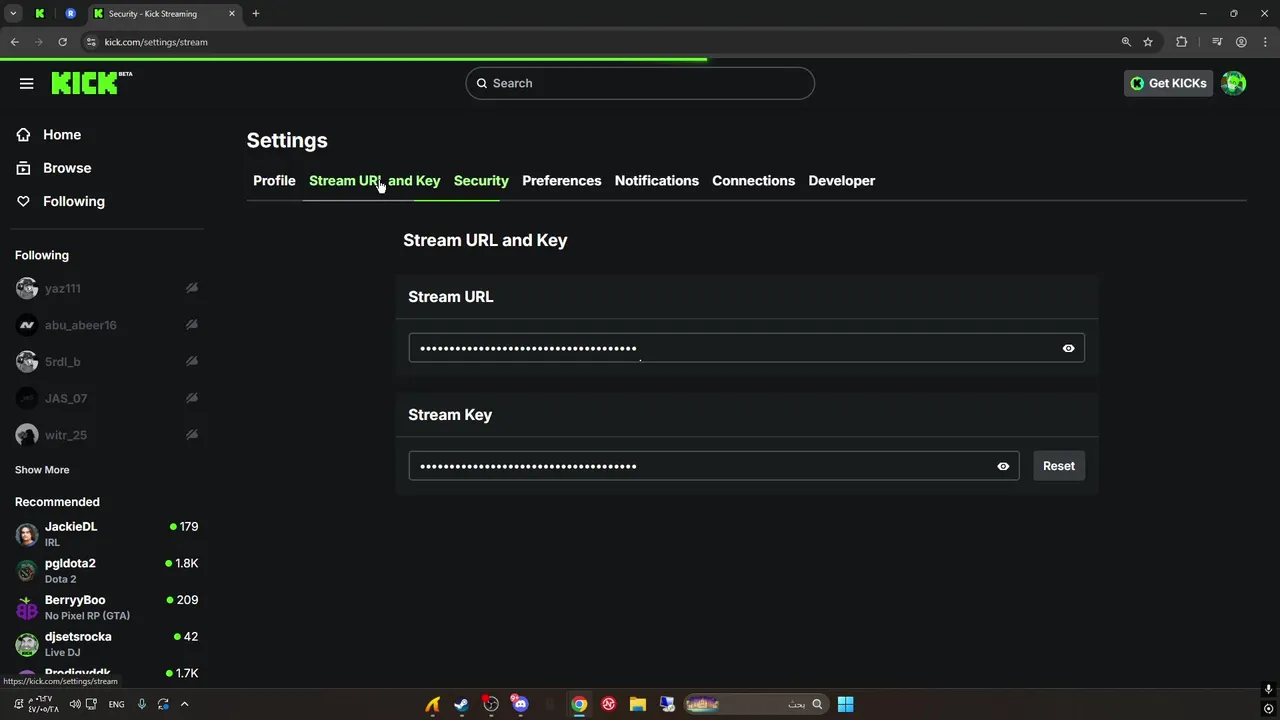Click the Get KICKs button

tap(1168, 83)
